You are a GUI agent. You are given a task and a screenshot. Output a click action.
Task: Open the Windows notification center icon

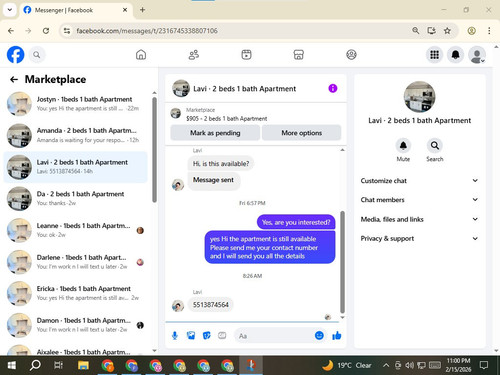coord(484,365)
